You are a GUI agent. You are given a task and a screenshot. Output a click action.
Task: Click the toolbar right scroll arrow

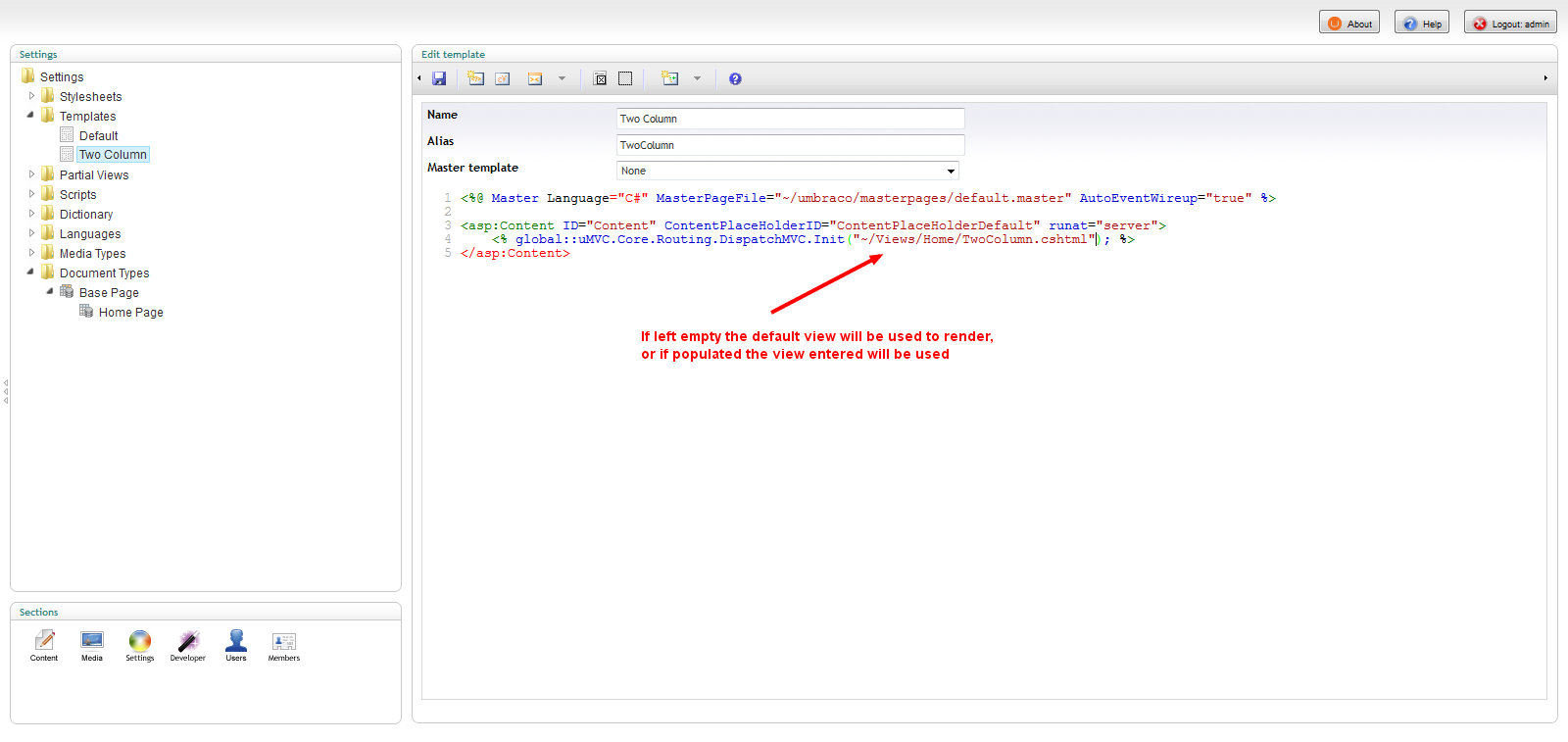[1545, 78]
